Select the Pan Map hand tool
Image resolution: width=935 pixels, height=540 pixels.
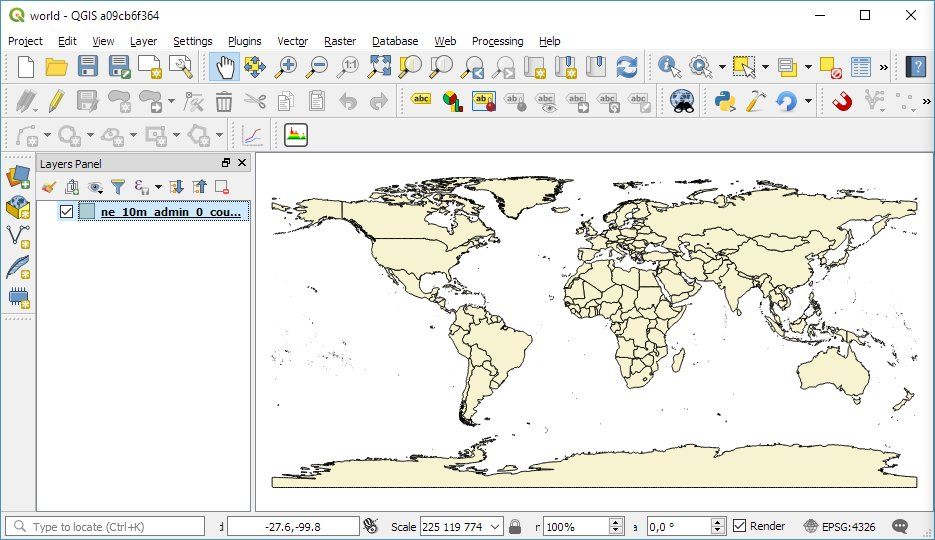[x=225, y=67]
